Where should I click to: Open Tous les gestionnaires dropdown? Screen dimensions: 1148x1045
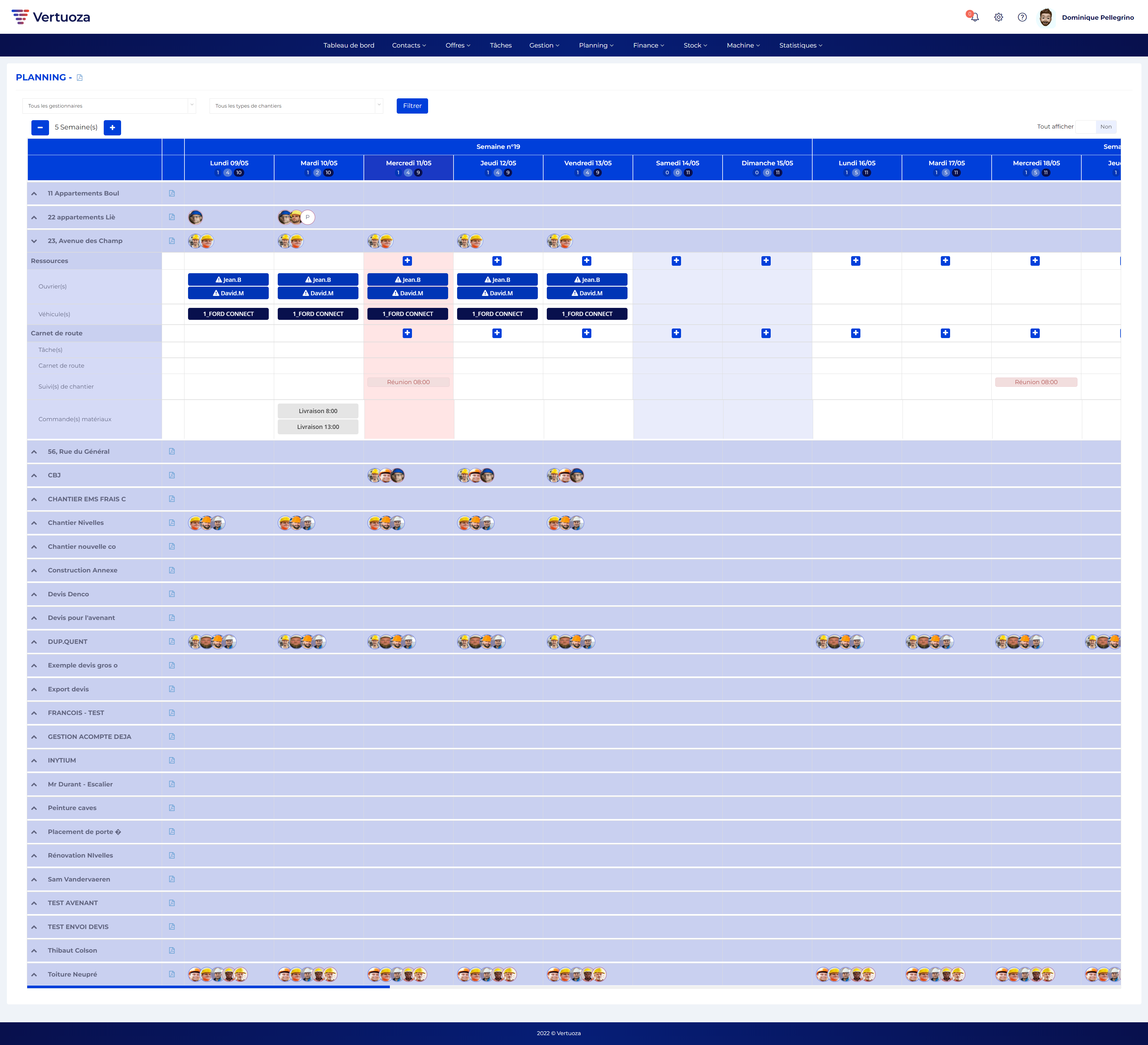coord(109,106)
